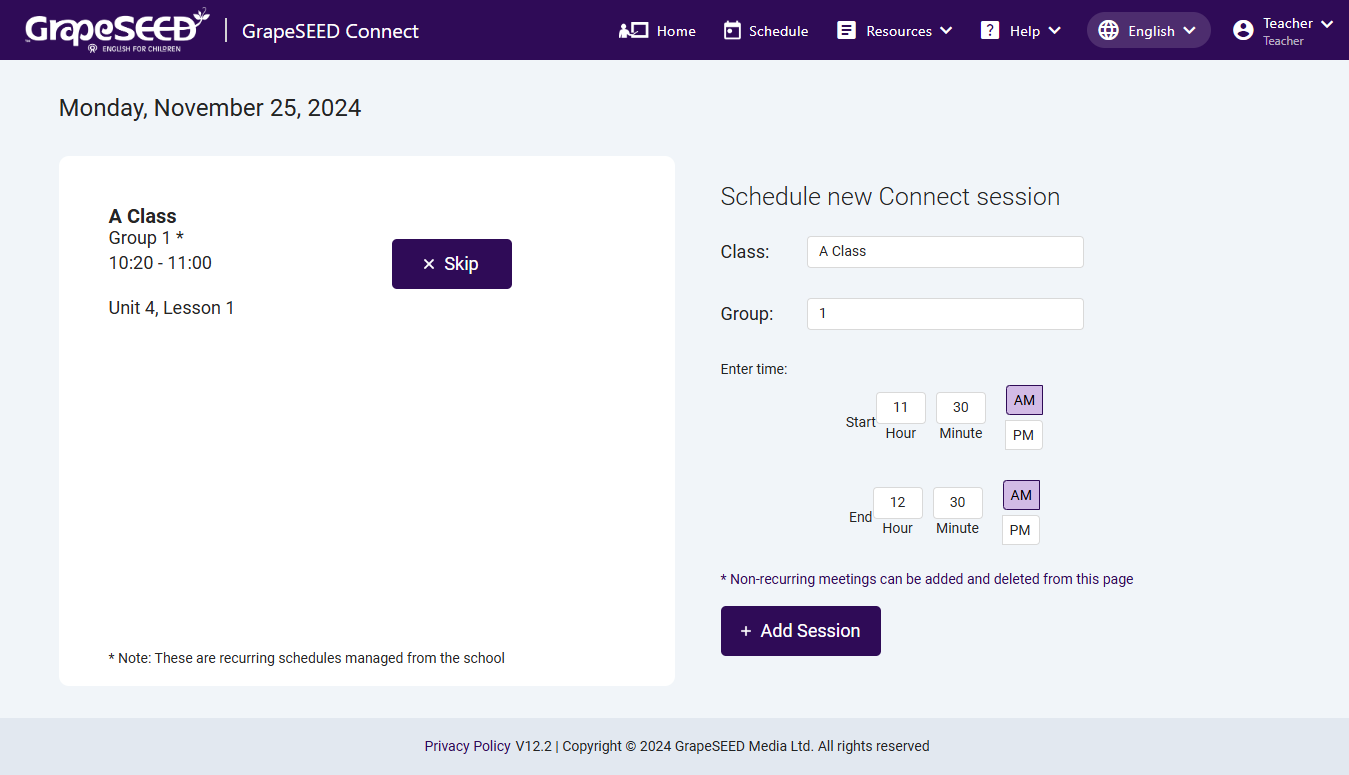The height and width of the screenshot is (775, 1349).
Task: Expand the Help menu chevron
Action: pos(1054,31)
